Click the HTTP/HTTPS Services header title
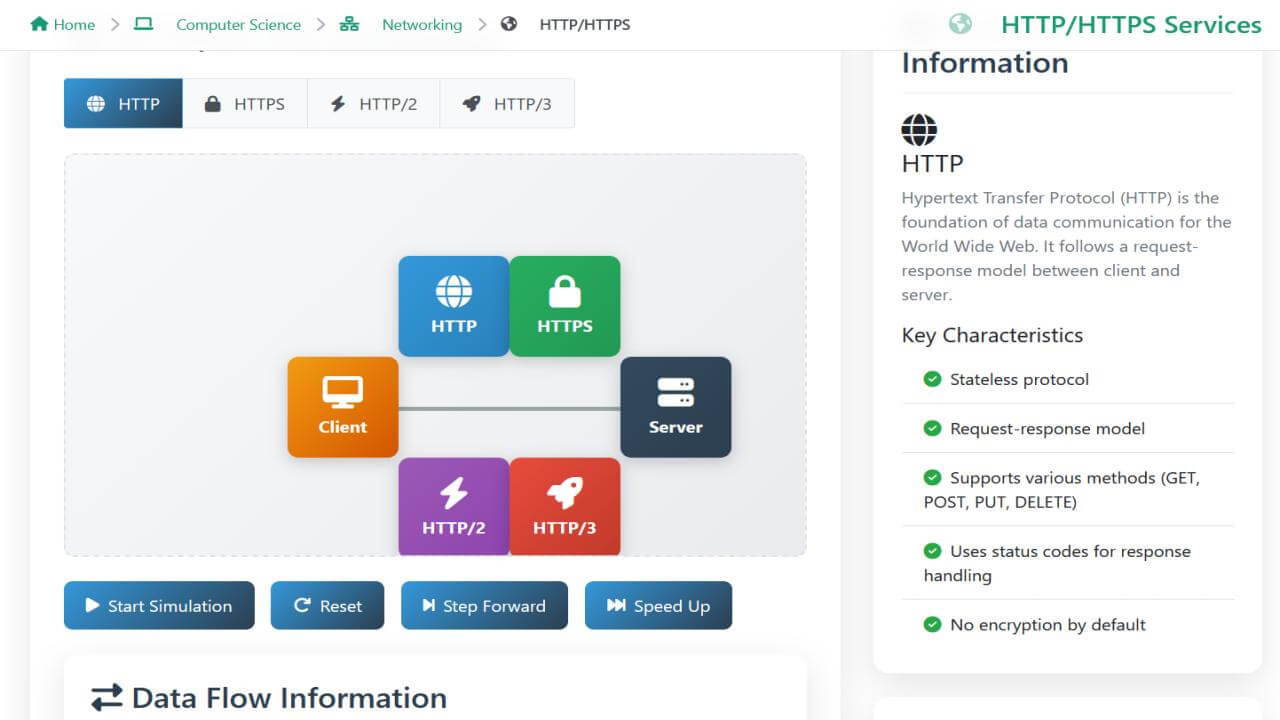Image resolution: width=1280 pixels, height=720 pixels. pyautogui.click(x=1131, y=25)
